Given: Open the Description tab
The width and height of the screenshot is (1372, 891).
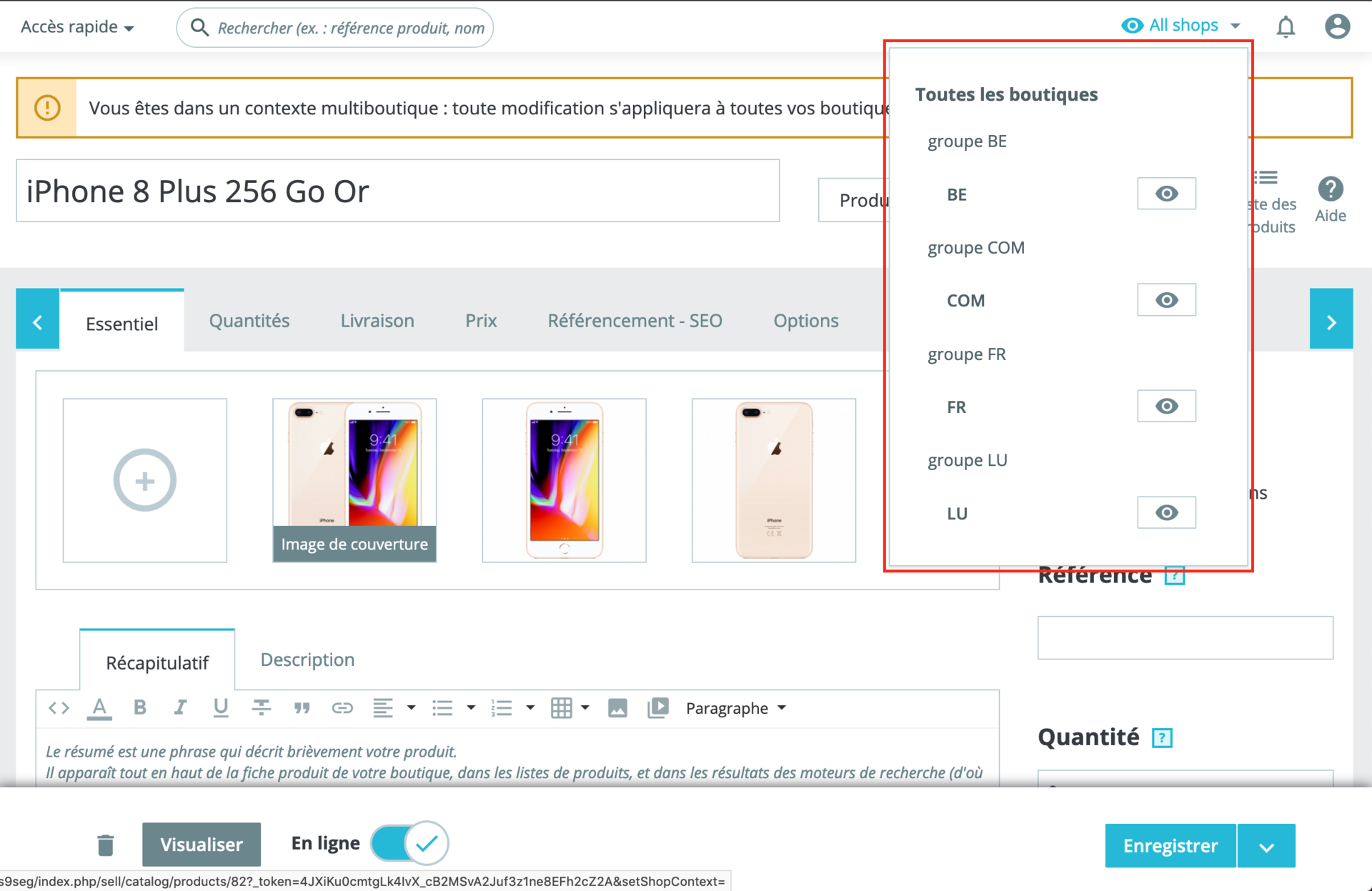Looking at the screenshot, I should [307, 659].
